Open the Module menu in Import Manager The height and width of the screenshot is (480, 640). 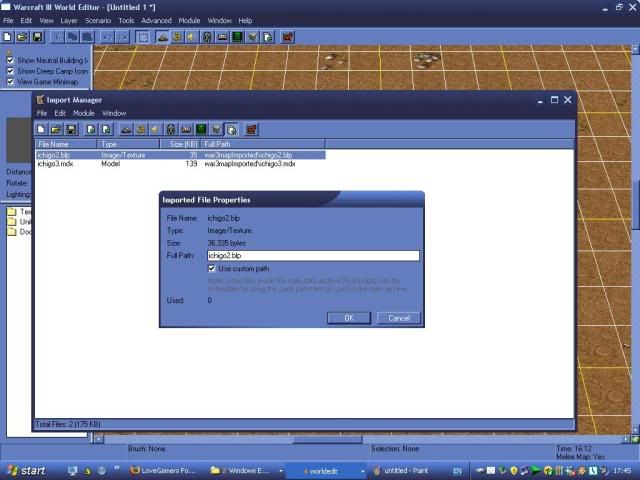84,113
